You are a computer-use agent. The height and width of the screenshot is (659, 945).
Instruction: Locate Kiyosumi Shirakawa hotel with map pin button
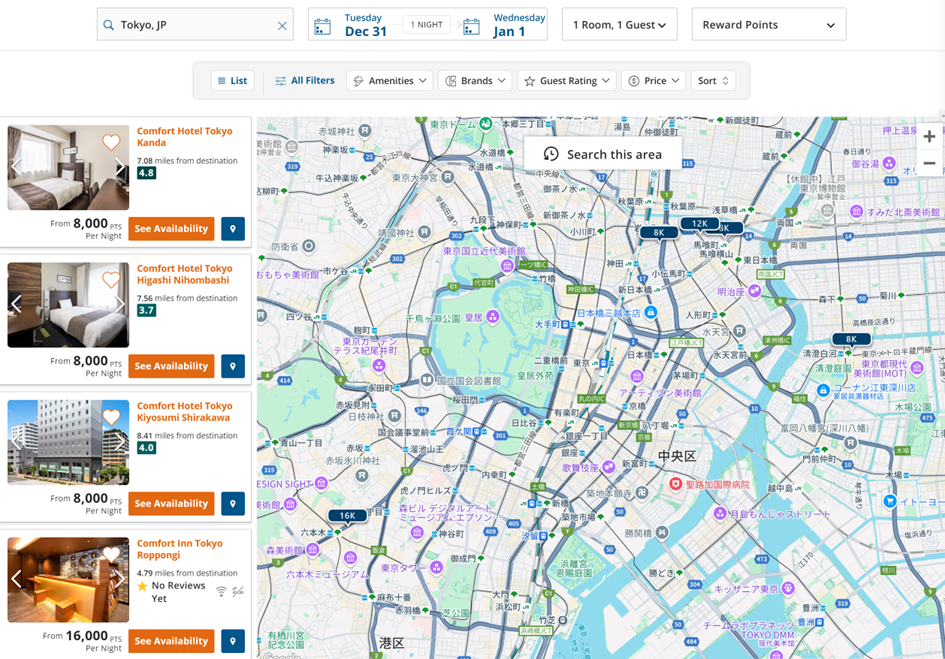click(233, 503)
